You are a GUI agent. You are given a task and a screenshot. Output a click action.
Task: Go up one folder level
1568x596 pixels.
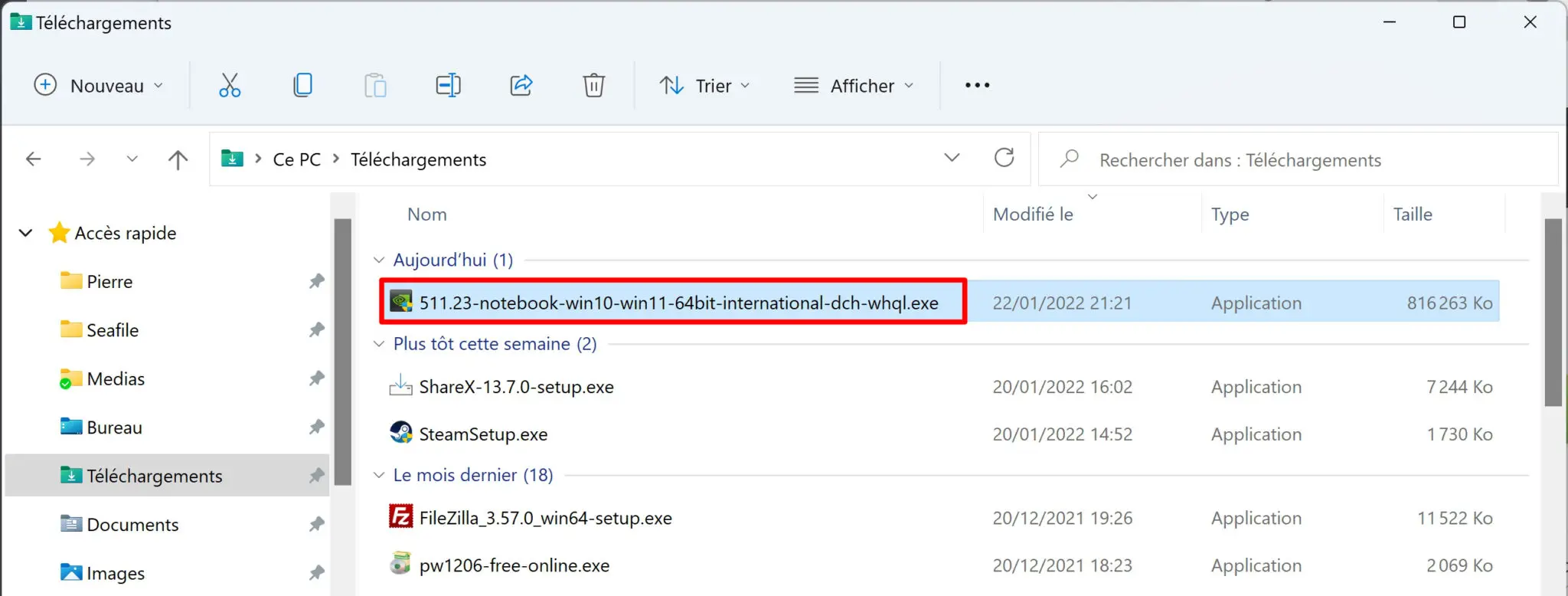coord(178,159)
